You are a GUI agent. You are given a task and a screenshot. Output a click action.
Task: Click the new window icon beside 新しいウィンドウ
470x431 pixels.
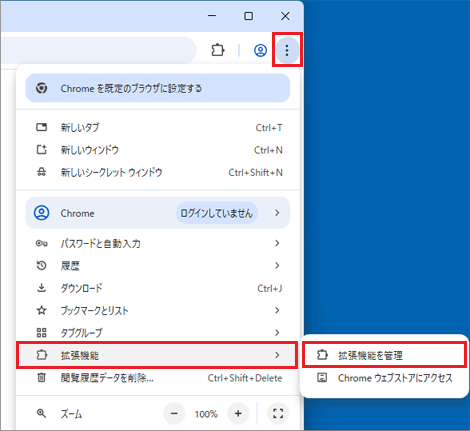point(42,150)
